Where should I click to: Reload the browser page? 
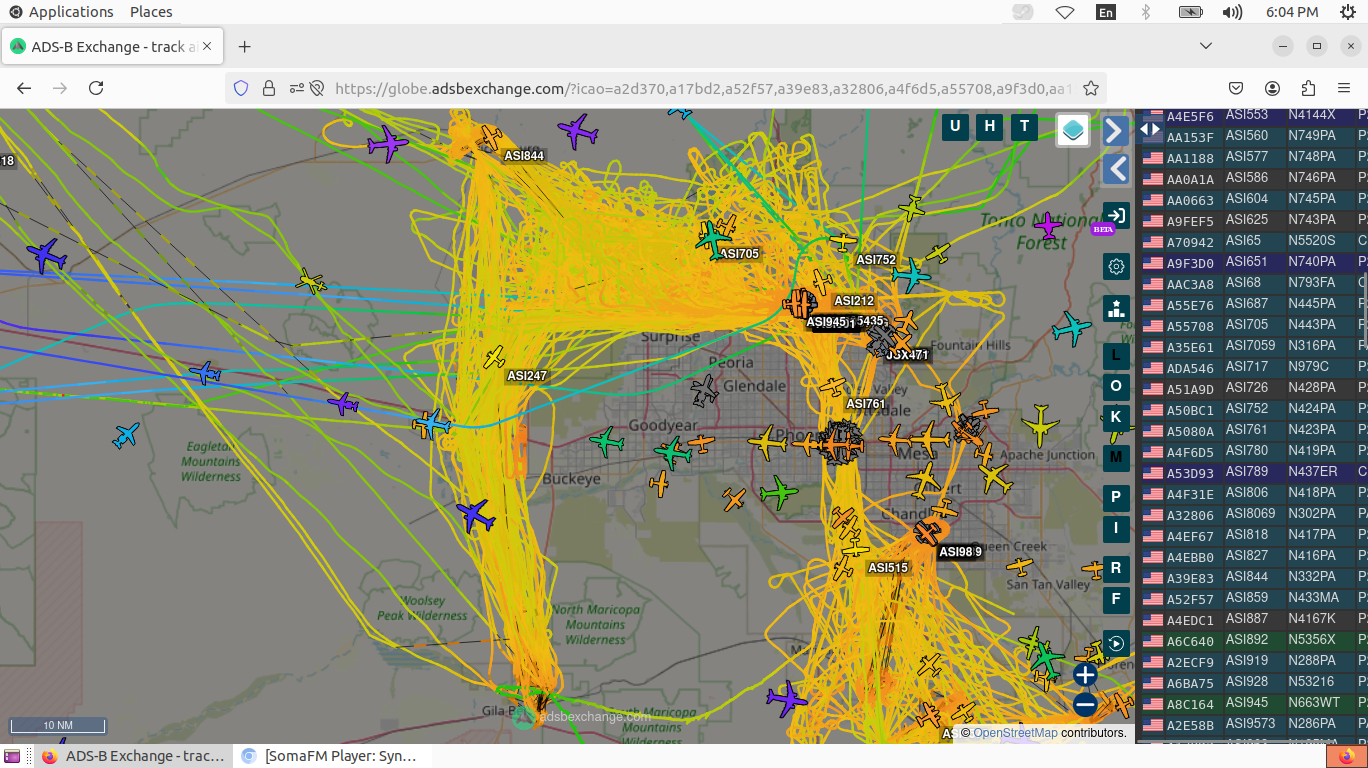[x=96, y=88]
